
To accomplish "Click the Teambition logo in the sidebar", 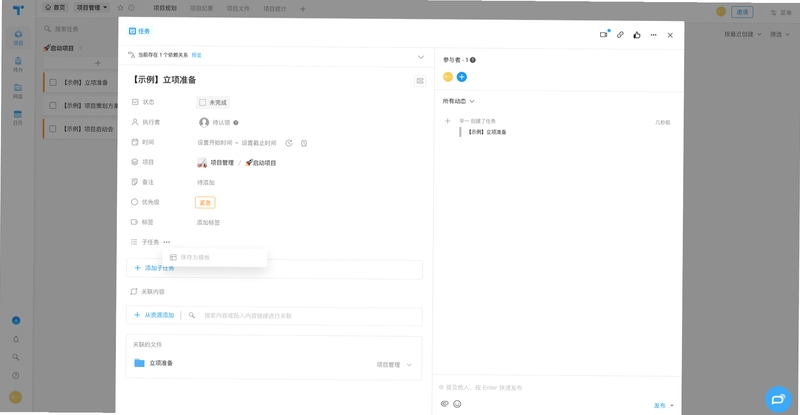I will tap(18, 10).
